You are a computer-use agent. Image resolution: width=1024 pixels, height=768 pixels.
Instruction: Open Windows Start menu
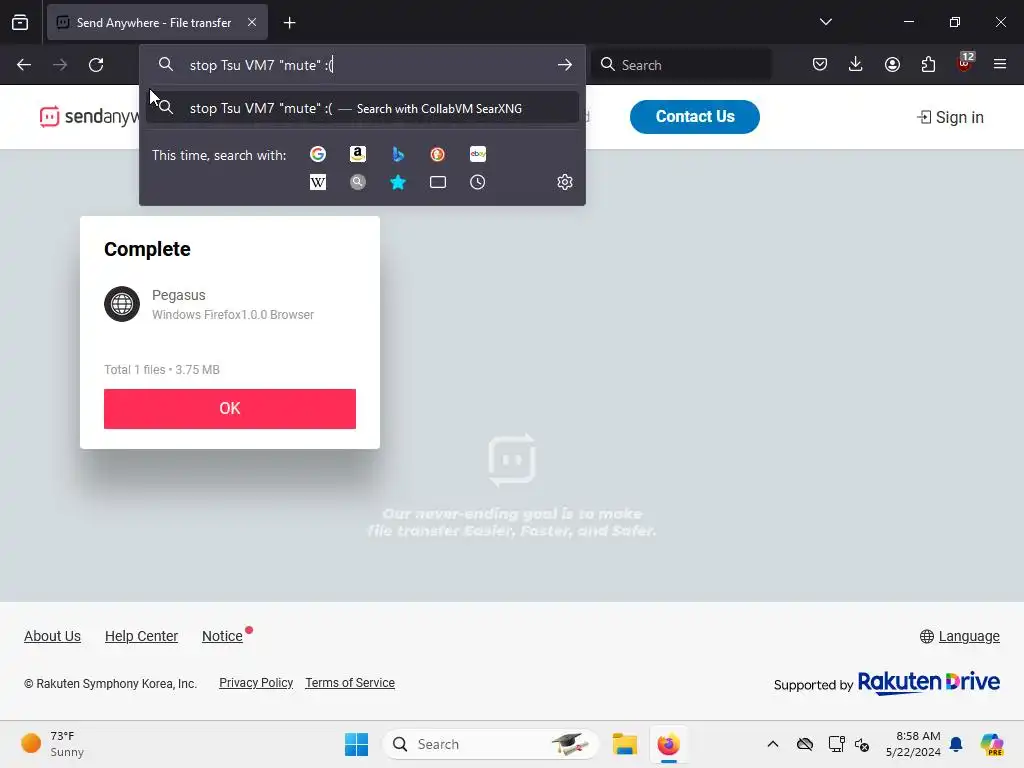(357, 744)
